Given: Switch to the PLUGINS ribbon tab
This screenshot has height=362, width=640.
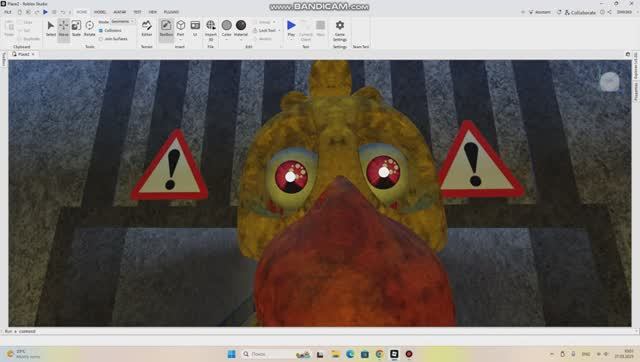Looking at the screenshot, I should (171, 12).
